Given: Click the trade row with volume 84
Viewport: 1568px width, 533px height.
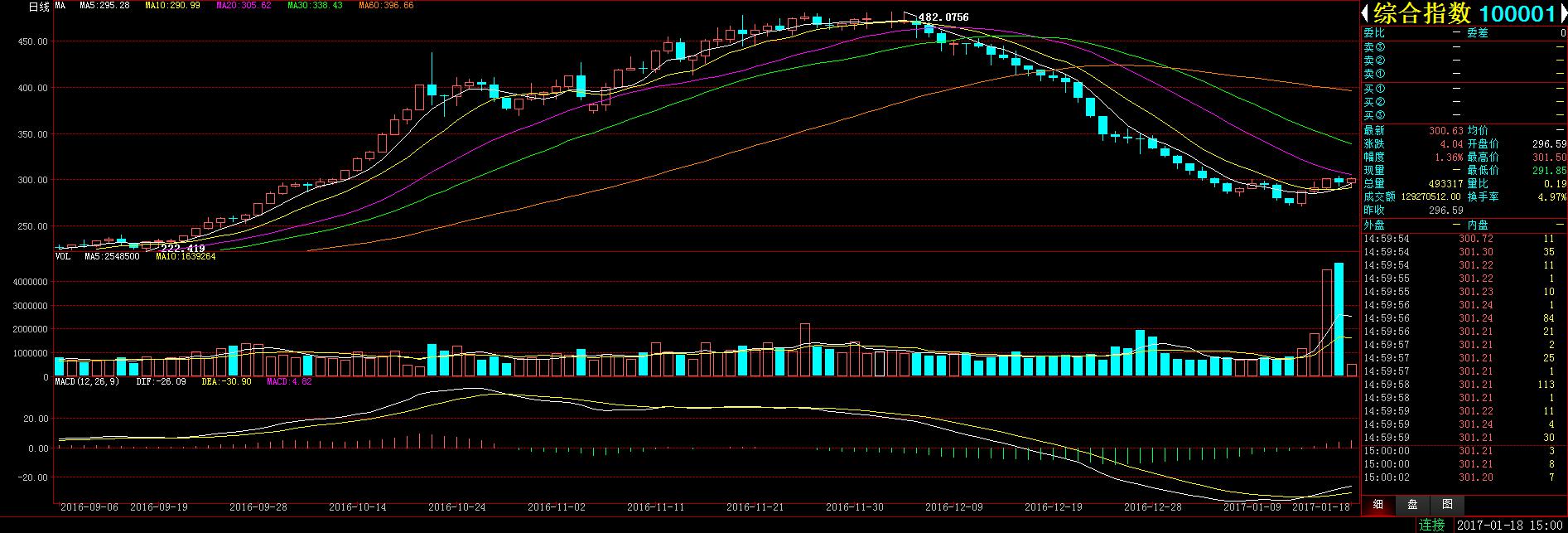Looking at the screenshot, I should tap(1464, 318).
